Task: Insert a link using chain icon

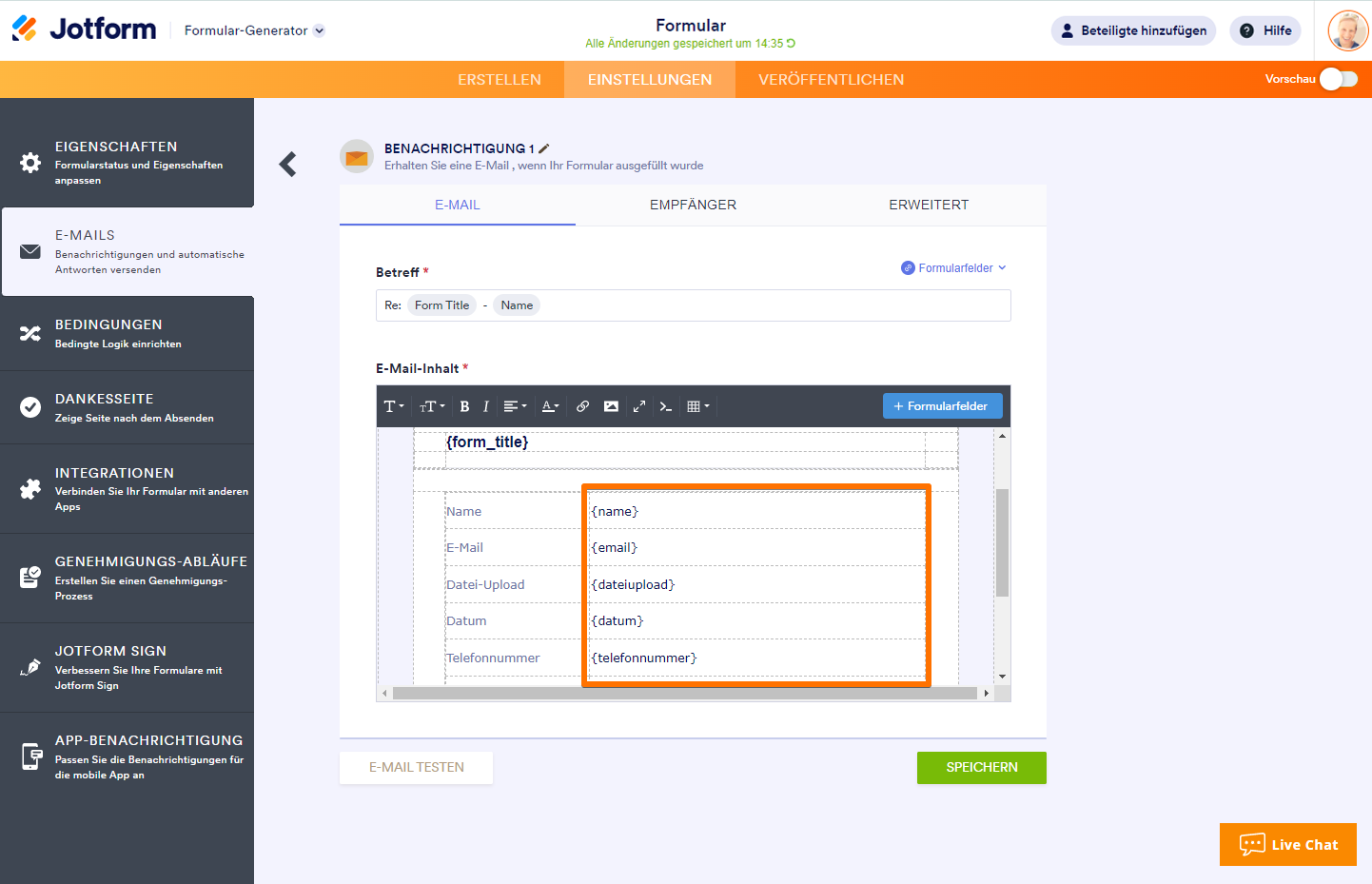Action: click(x=582, y=406)
